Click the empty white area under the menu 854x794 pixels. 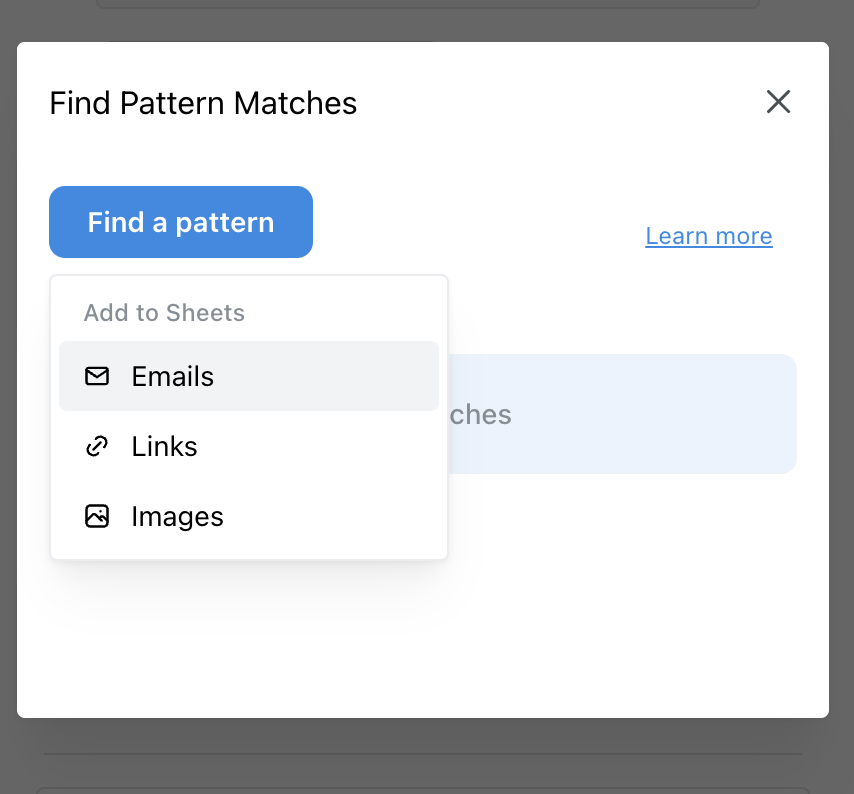pyautogui.click(x=300, y=640)
